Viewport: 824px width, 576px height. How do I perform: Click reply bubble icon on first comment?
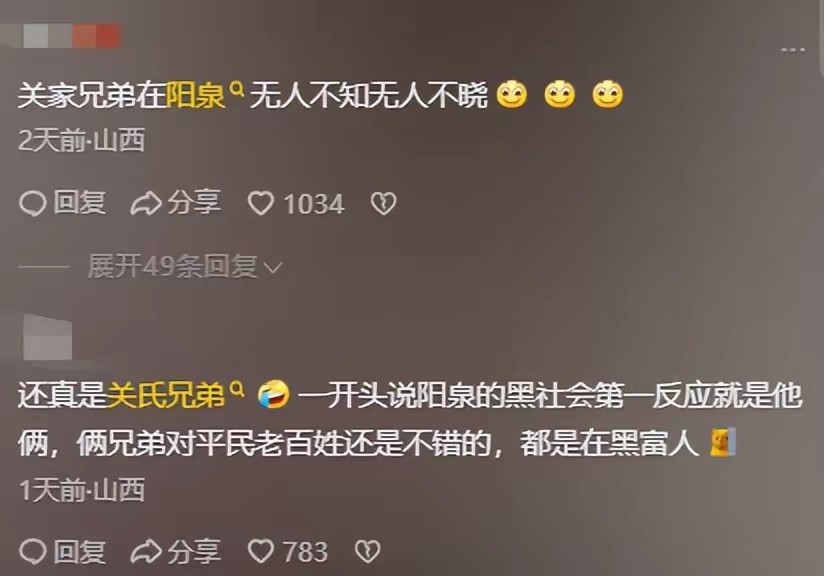pyautogui.click(x=33, y=203)
